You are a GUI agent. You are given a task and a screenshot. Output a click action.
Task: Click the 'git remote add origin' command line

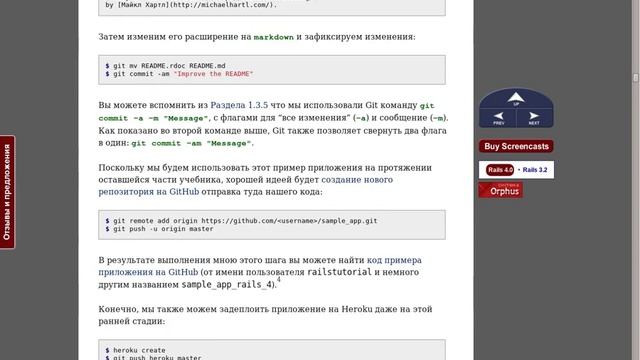pyautogui.click(x=241, y=221)
